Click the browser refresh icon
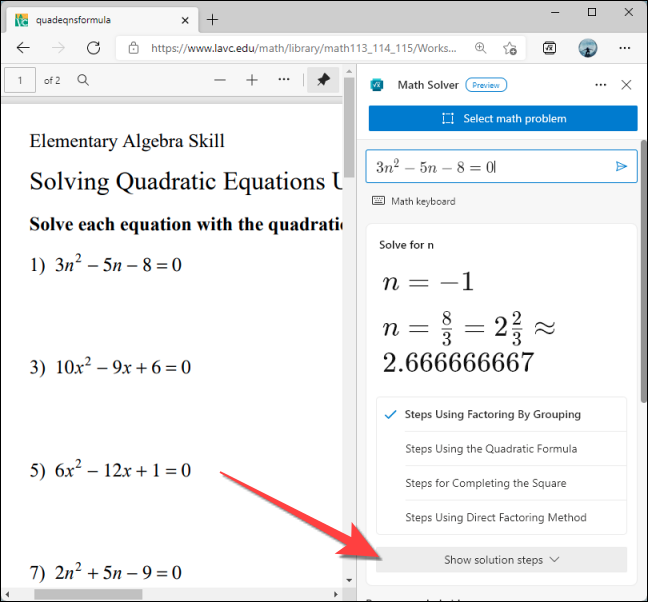Image resolution: width=648 pixels, height=602 pixels. (93, 48)
